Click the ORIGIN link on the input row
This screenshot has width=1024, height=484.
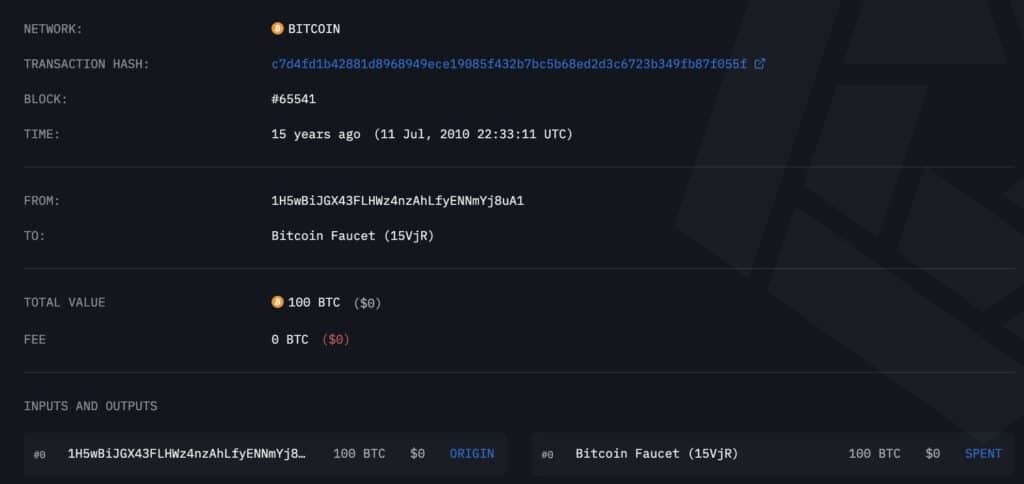coord(472,454)
